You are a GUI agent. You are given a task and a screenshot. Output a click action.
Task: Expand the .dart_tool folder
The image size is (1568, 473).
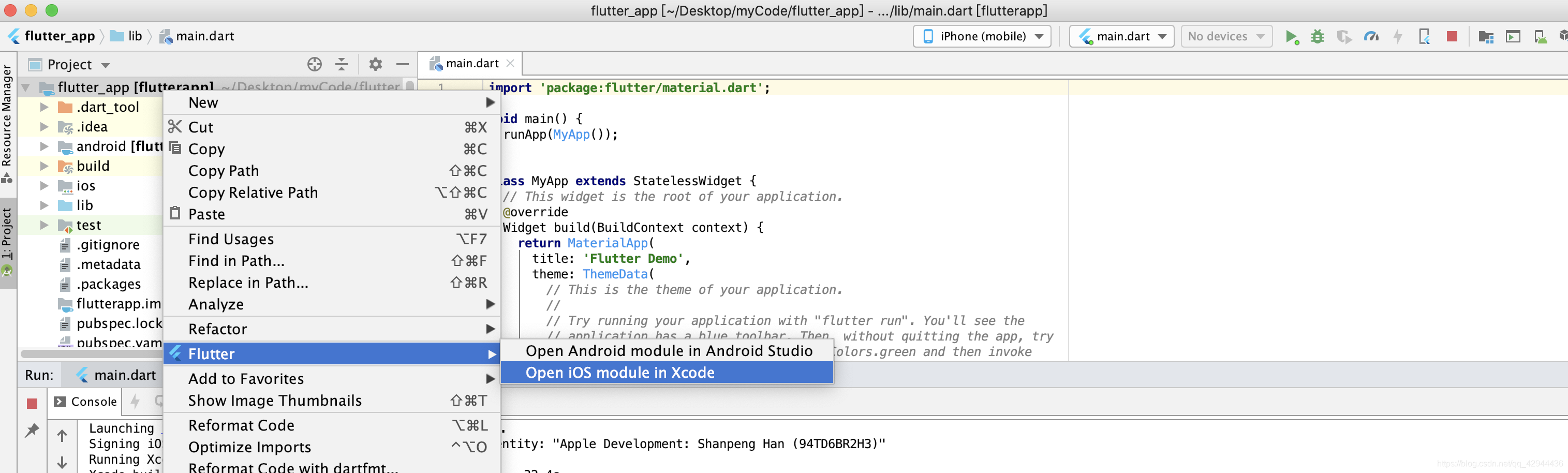(x=44, y=107)
